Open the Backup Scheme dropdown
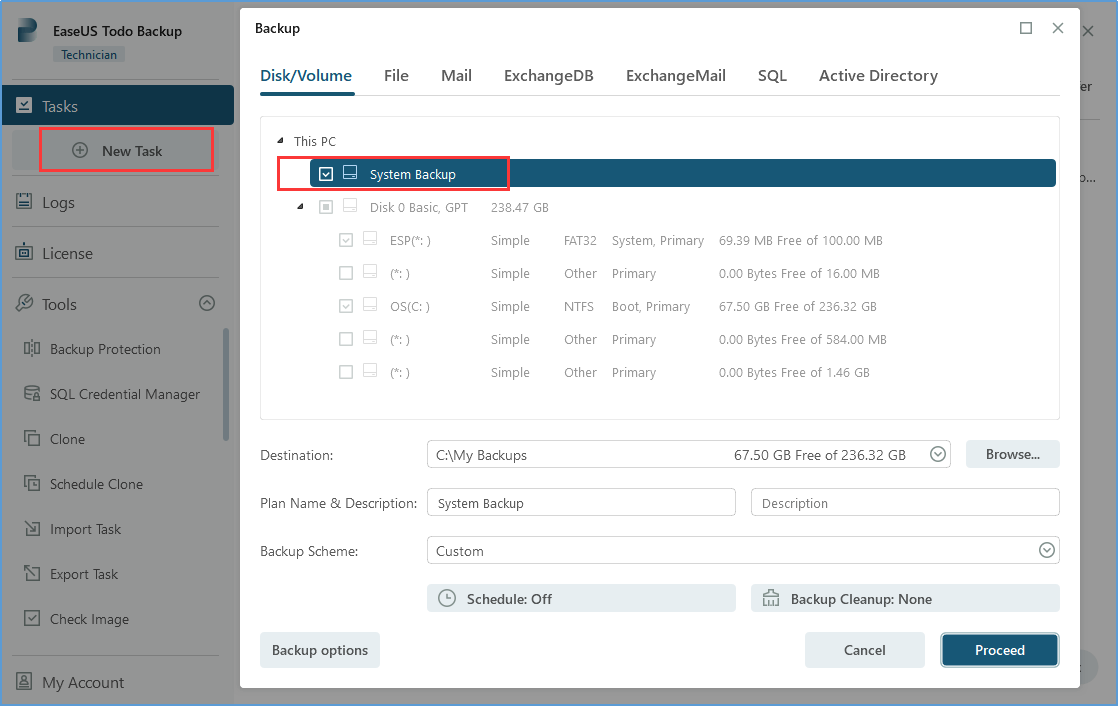This screenshot has height=706, width=1118. pyautogui.click(x=1046, y=550)
